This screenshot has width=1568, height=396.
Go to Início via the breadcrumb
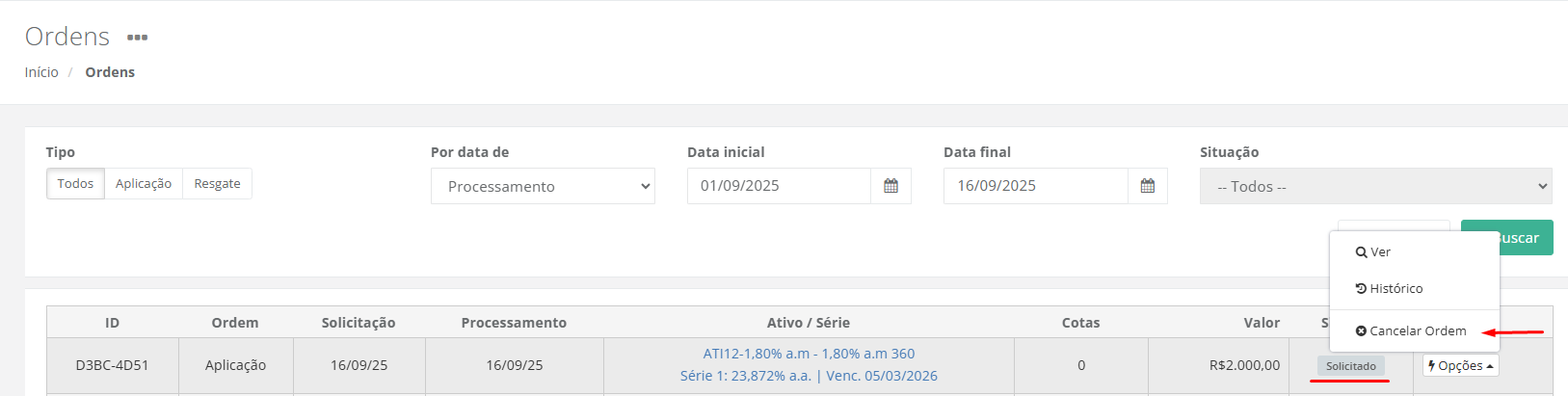tap(41, 72)
